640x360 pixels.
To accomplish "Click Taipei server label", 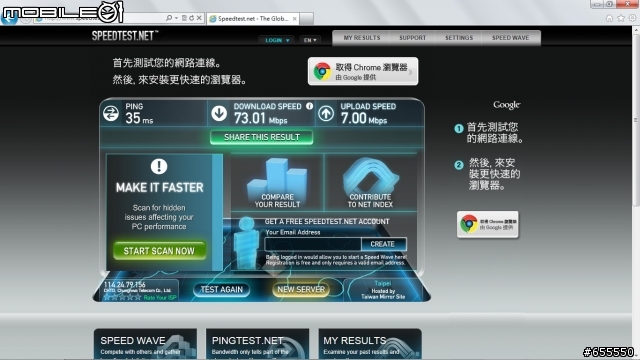I will click(382, 283).
